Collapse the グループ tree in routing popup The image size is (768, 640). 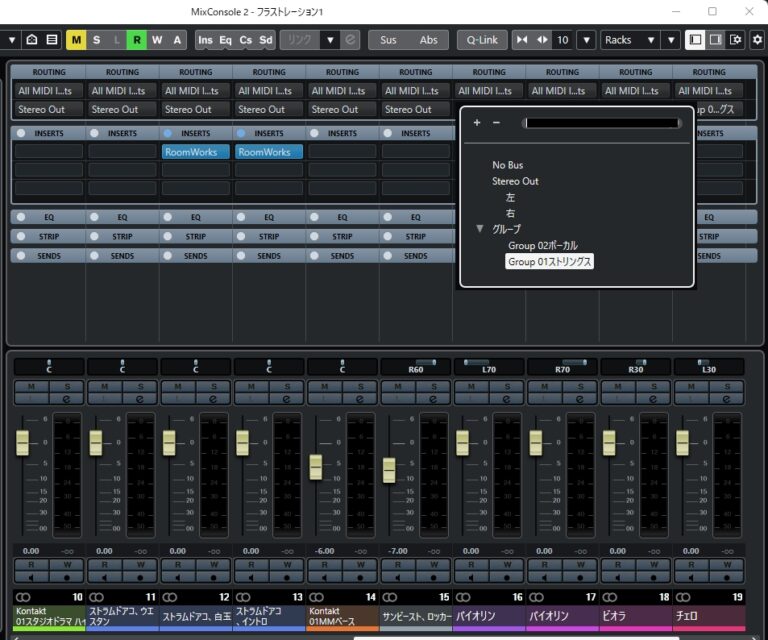click(x=480, y=229)
